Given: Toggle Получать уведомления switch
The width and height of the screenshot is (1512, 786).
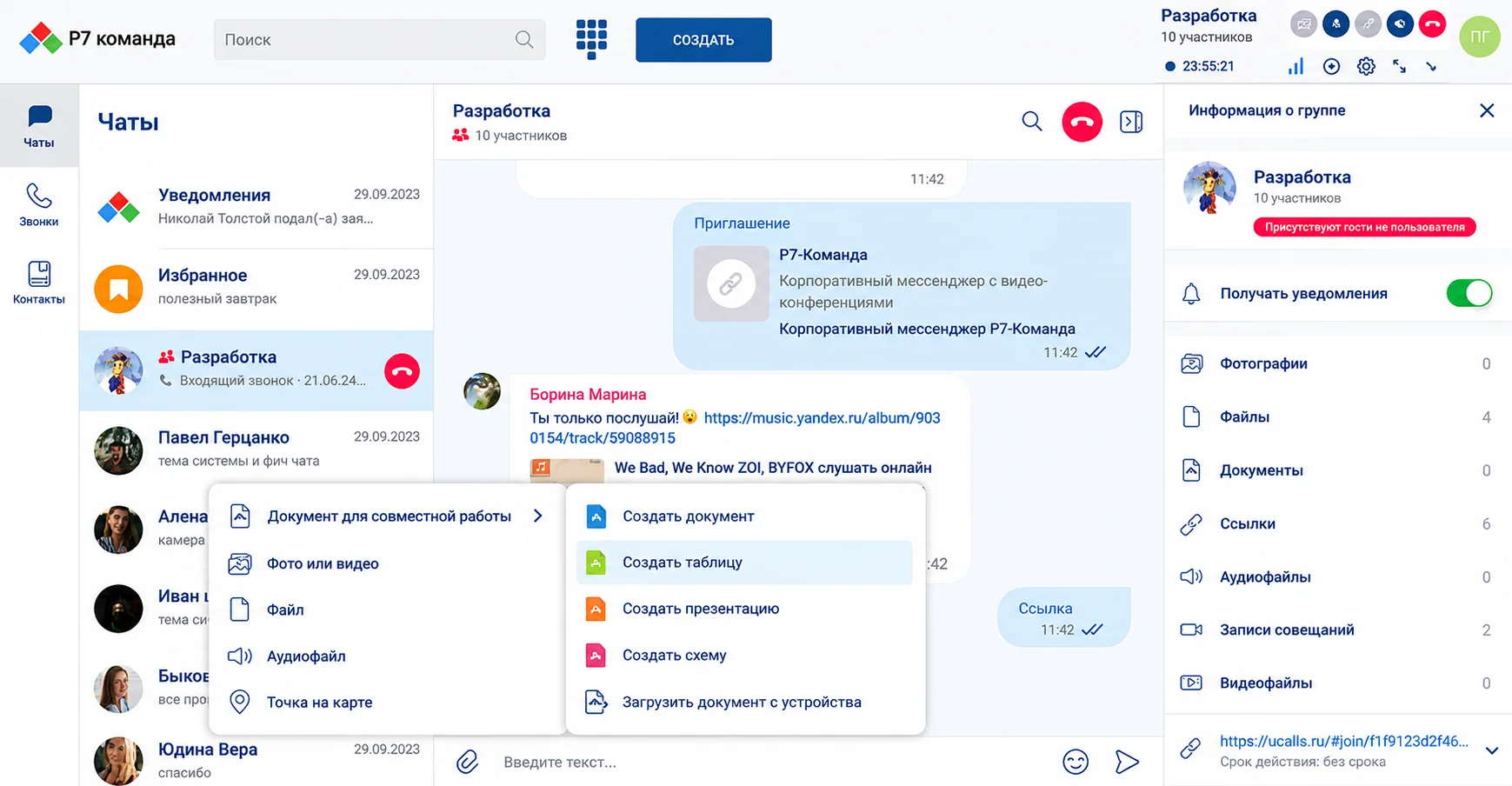Looking at the screenshot, I should (1469, 293).
